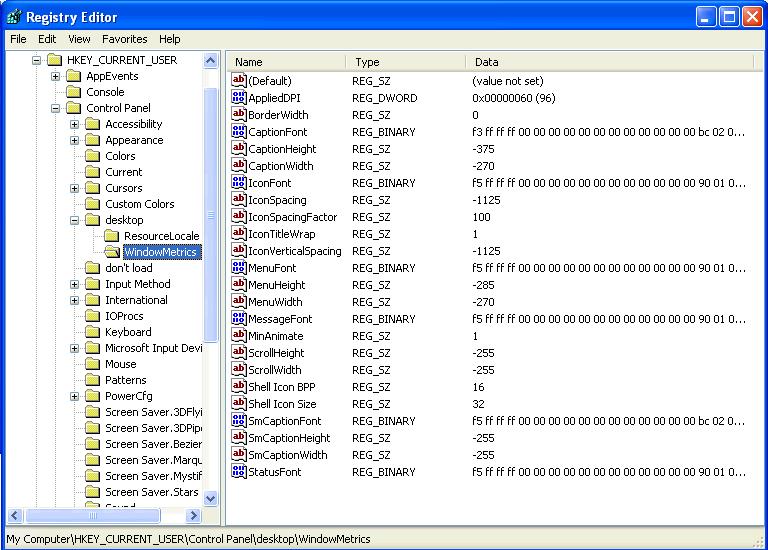The height and width of the screenshot is (550, 768).
Task: Click the StatusFont binary value icon
Action: [x=239, y=471]
